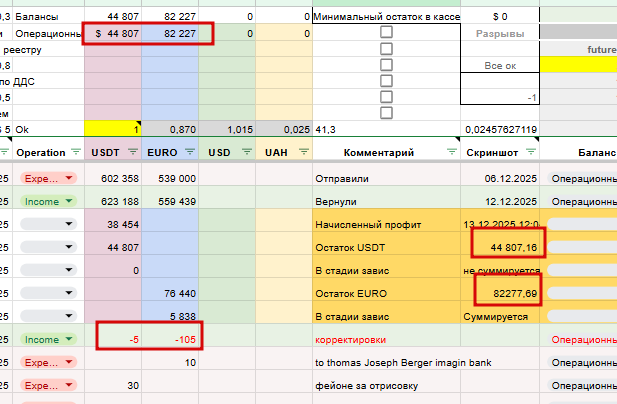
Task: Tick the checkbox just above the 41,3 cell
Action: tap(386, 113)
